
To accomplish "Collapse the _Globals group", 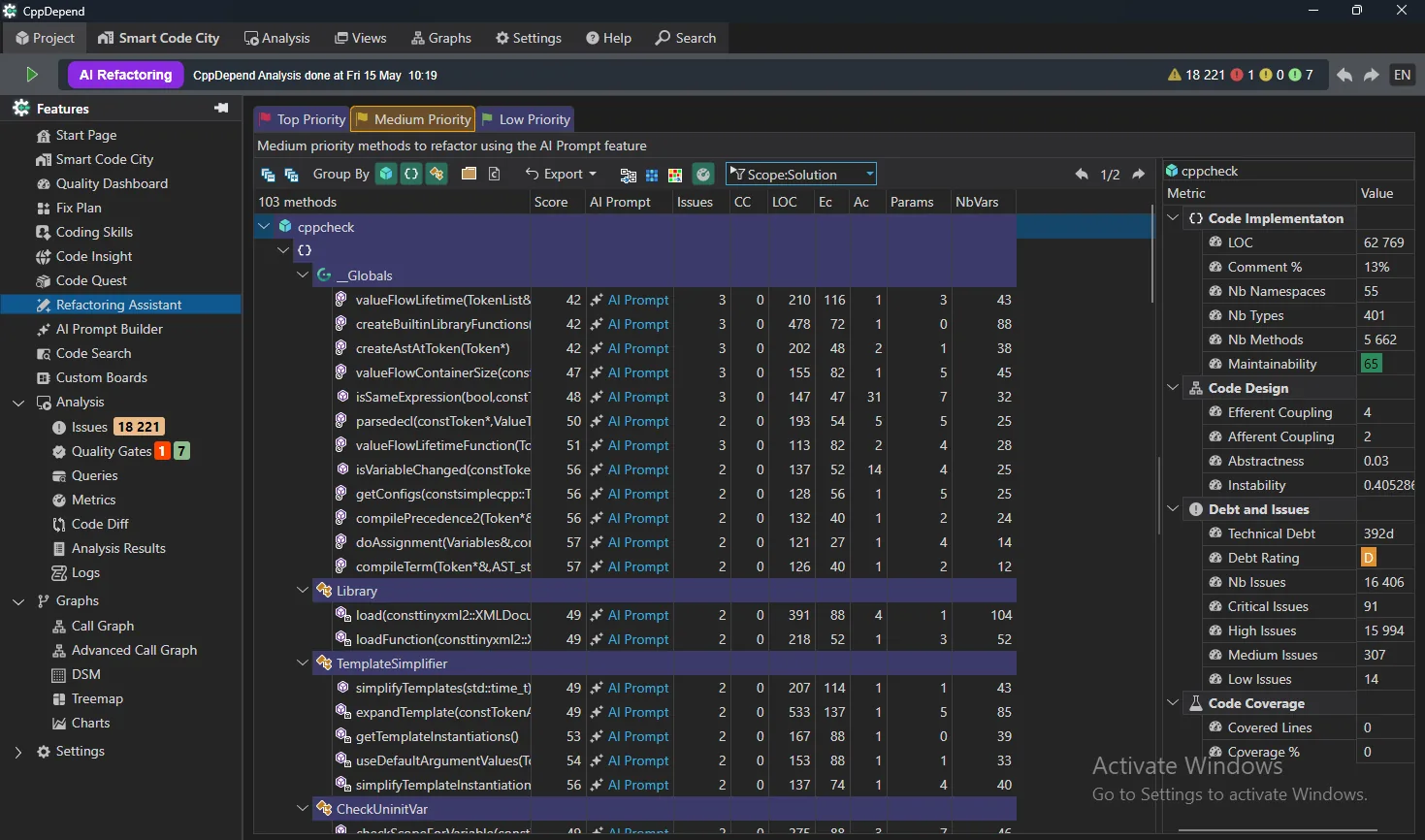I will pyautogui.click(x=303, y=275).
